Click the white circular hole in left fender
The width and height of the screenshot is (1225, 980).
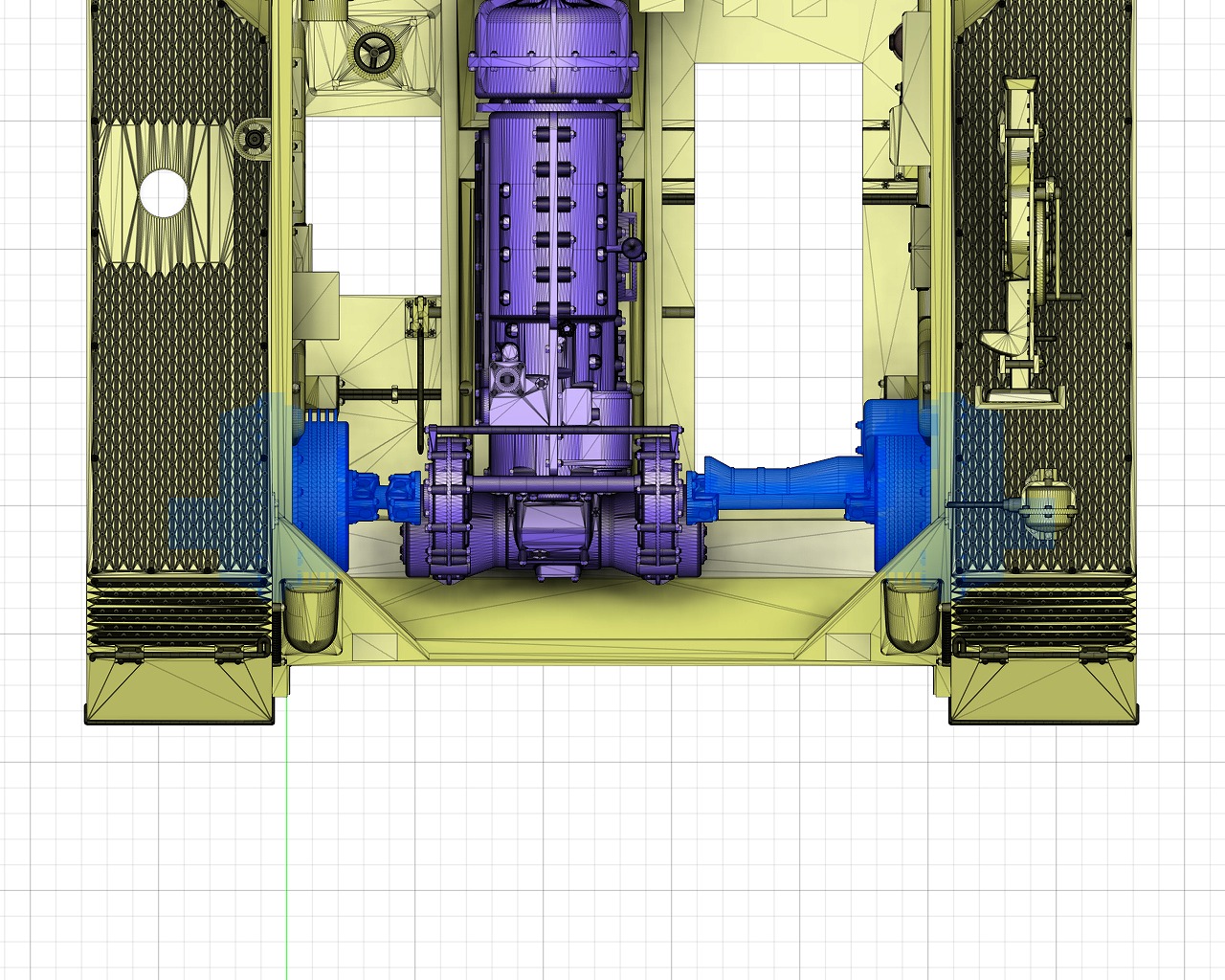pyautogui.click(x=164, y=192)
